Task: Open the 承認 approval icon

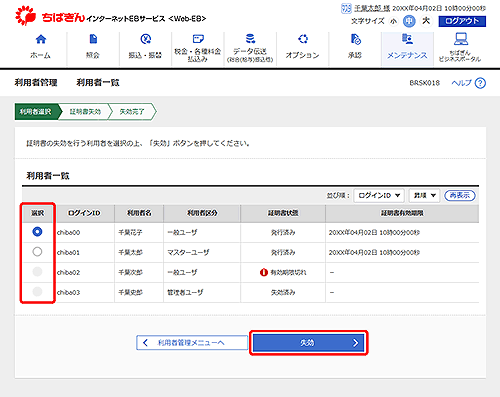Action: click(355, 39)
